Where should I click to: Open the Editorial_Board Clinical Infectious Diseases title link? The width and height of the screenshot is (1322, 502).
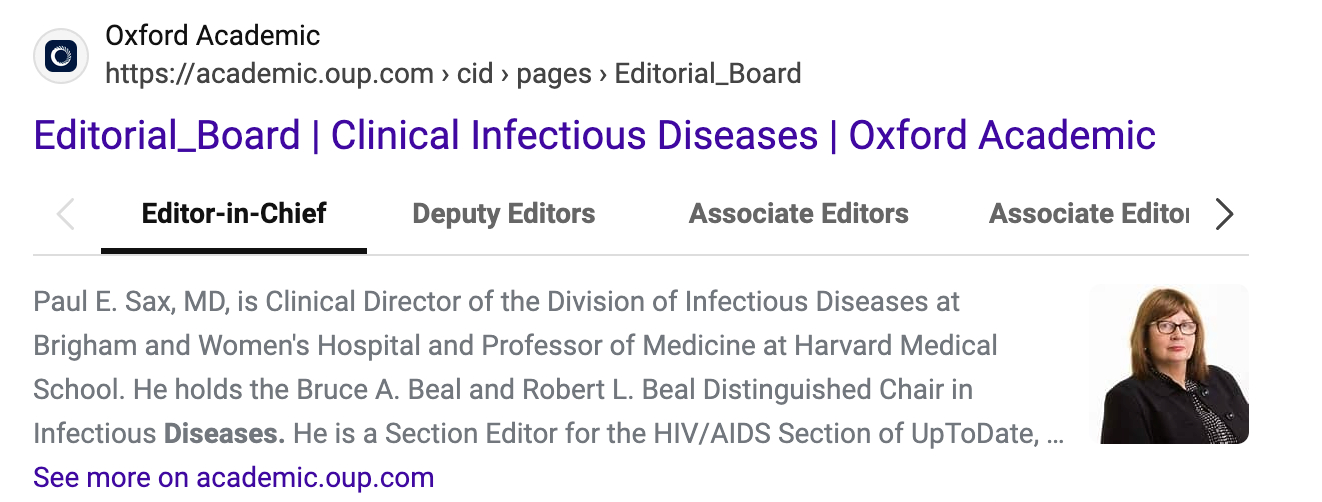[594, 135]
